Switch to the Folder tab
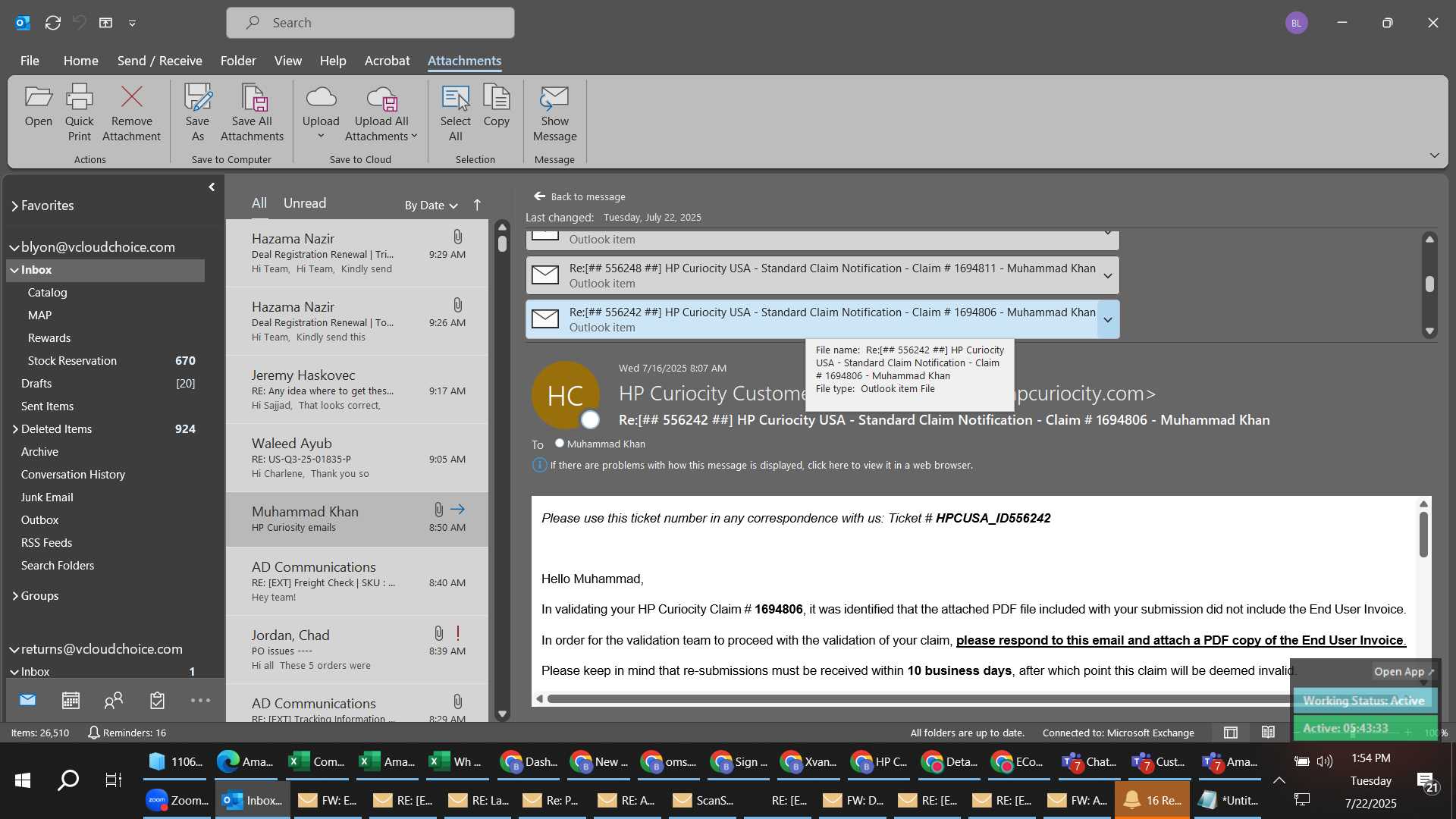The image size is (1456, 819). click(x=238, y=61)
